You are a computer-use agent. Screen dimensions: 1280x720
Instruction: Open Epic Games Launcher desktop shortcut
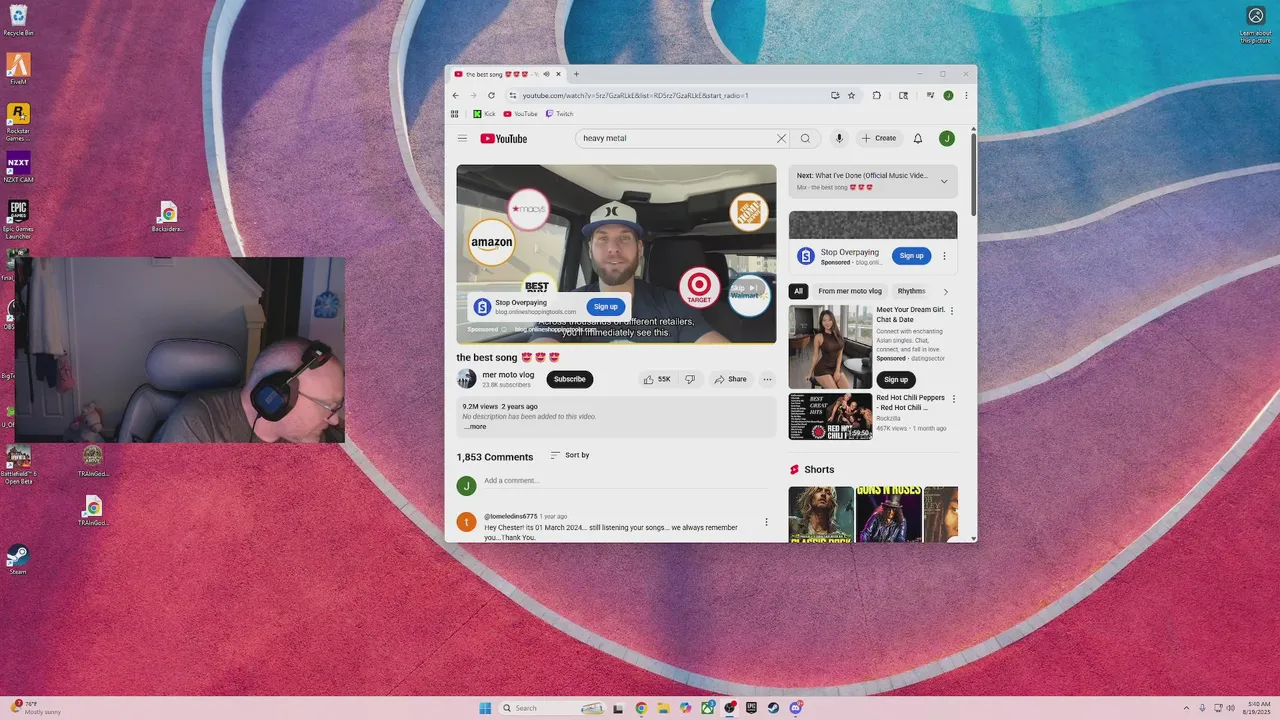pos(18,219)
